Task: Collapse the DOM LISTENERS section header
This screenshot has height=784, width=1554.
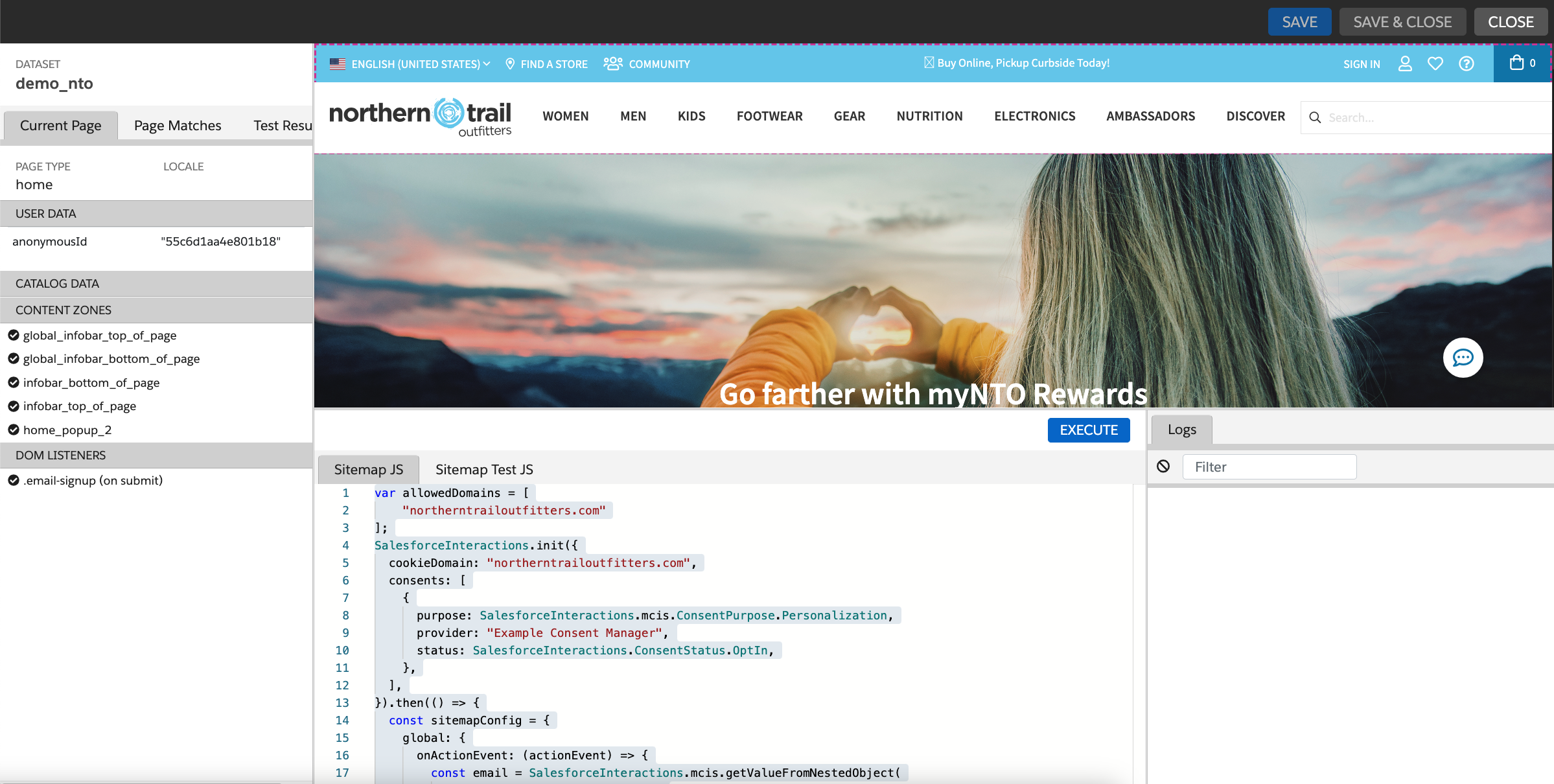Action: (156, 455)
